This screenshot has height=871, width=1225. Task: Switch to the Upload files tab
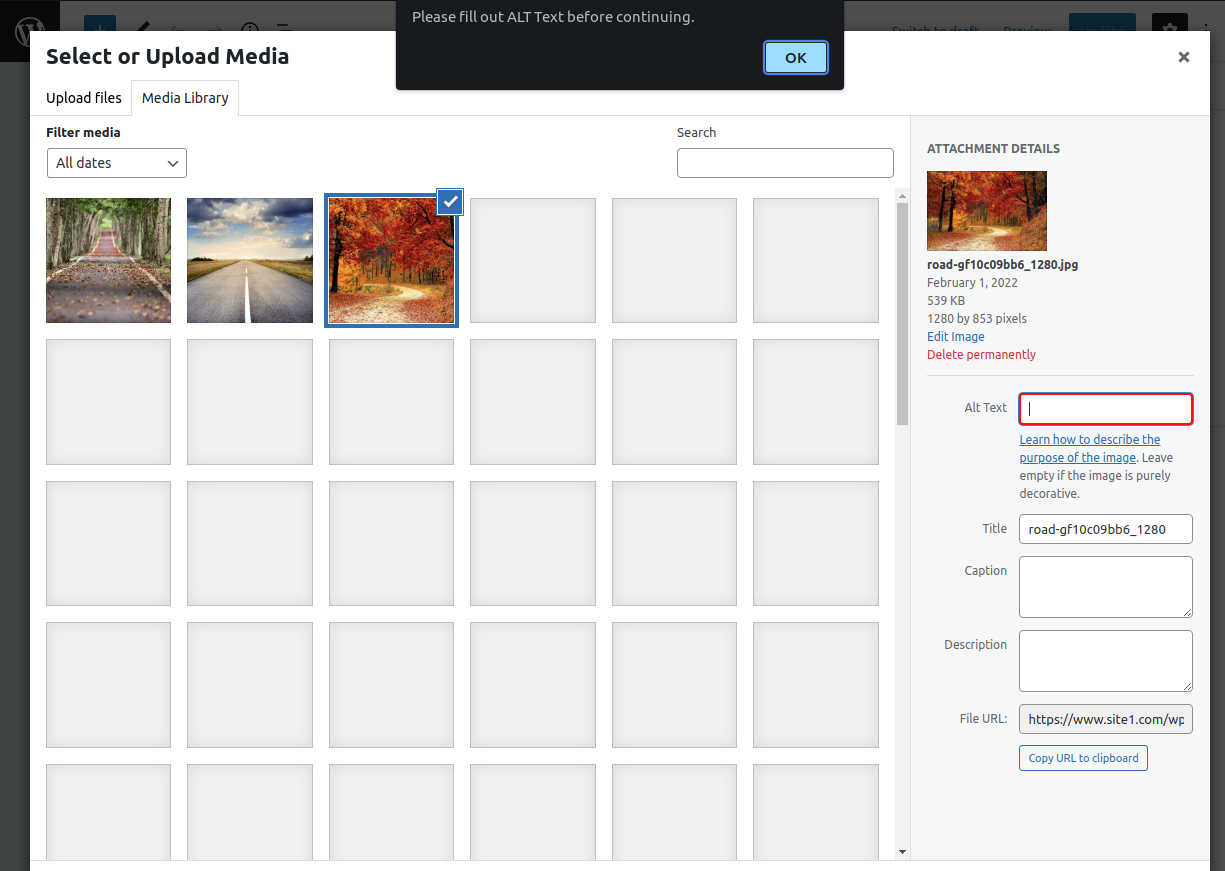(84, 98)
